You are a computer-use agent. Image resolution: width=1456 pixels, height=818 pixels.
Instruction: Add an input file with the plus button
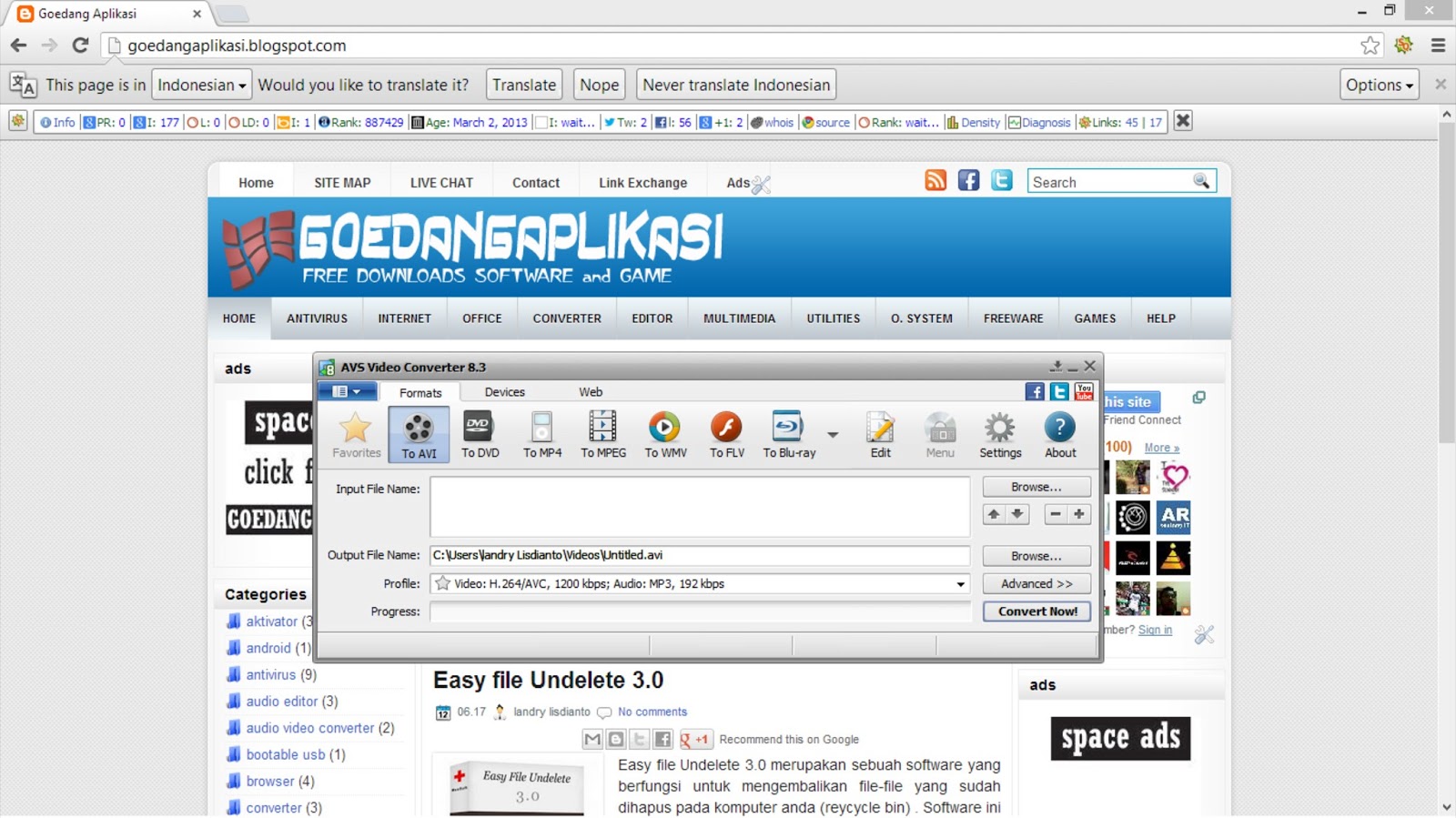1078,514
